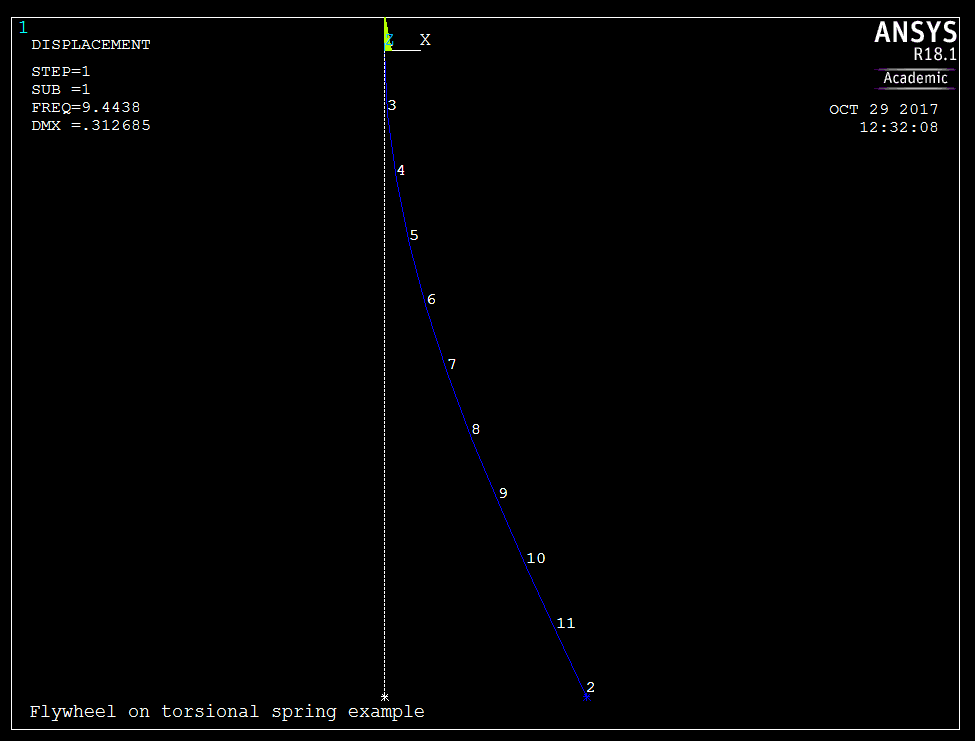Select node 11 near the beam end
Image resolution: width=975 pixels, height=741 pixels.
[565, 624]
